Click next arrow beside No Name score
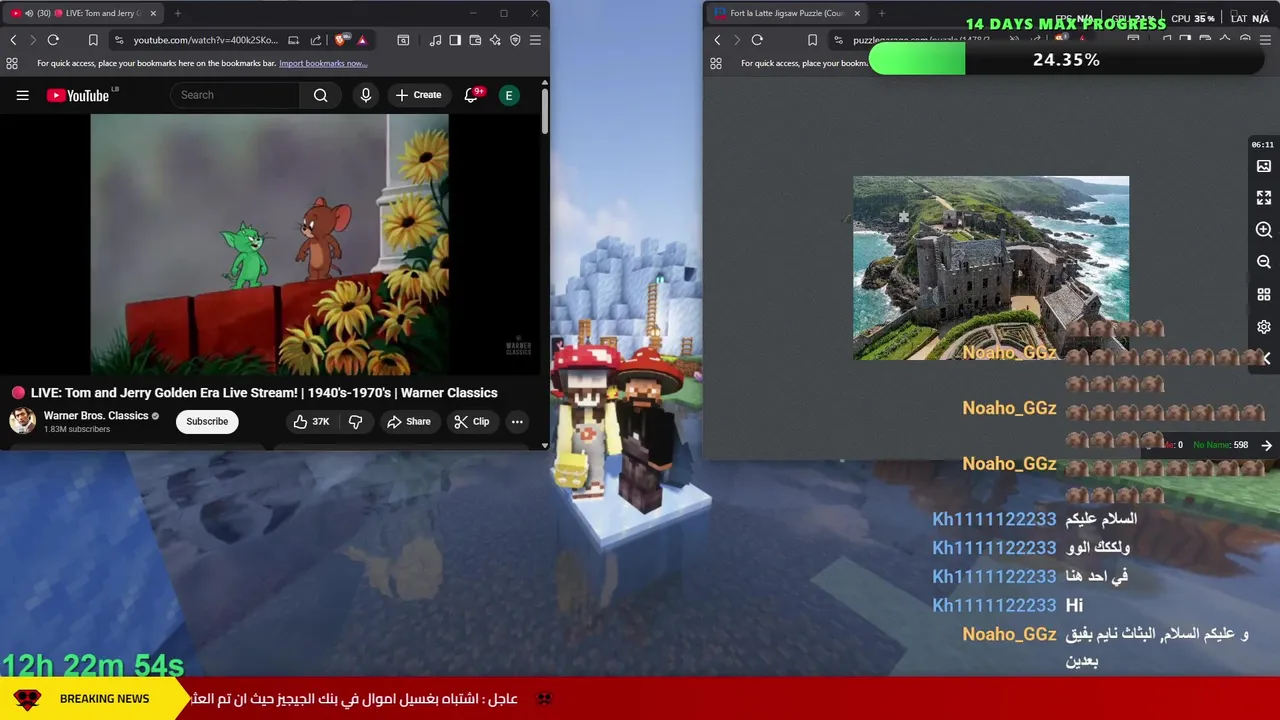 click(x=1267, y=445)
